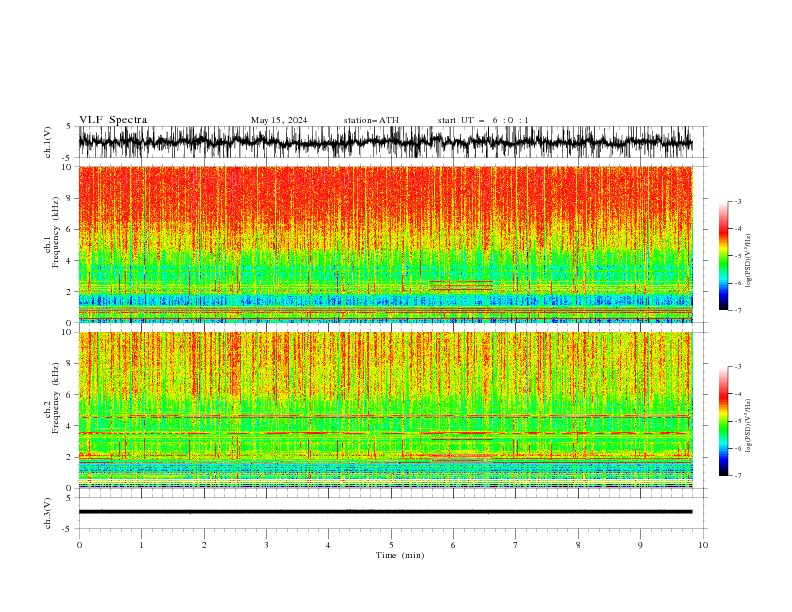Click the ch.3 voltage waveform trace
The width and height of the screenshot is (792, 612).
[386, 512]
